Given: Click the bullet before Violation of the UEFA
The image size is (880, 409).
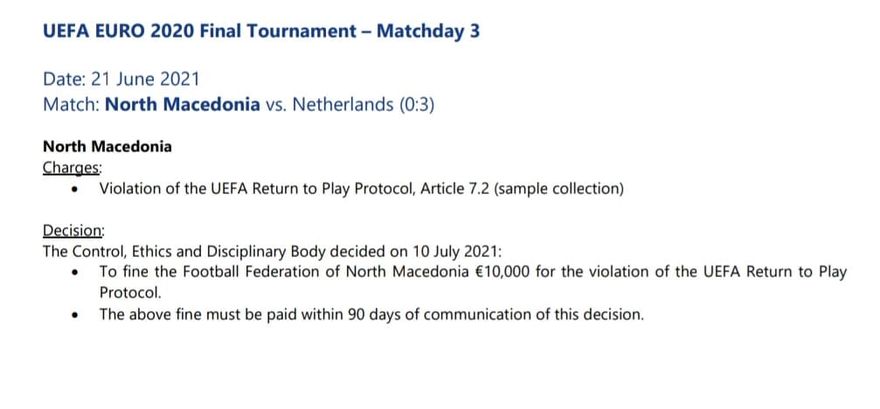Looking at the screenshot, I should [x=75, y=190].
